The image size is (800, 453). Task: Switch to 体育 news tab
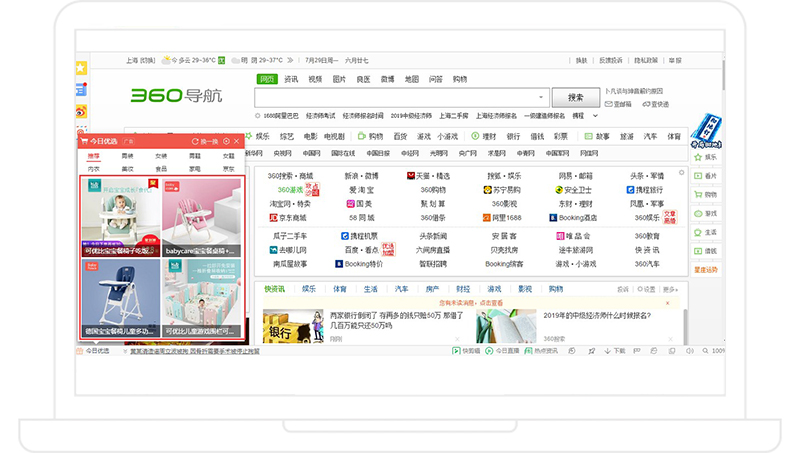click(x=340, y=289)
